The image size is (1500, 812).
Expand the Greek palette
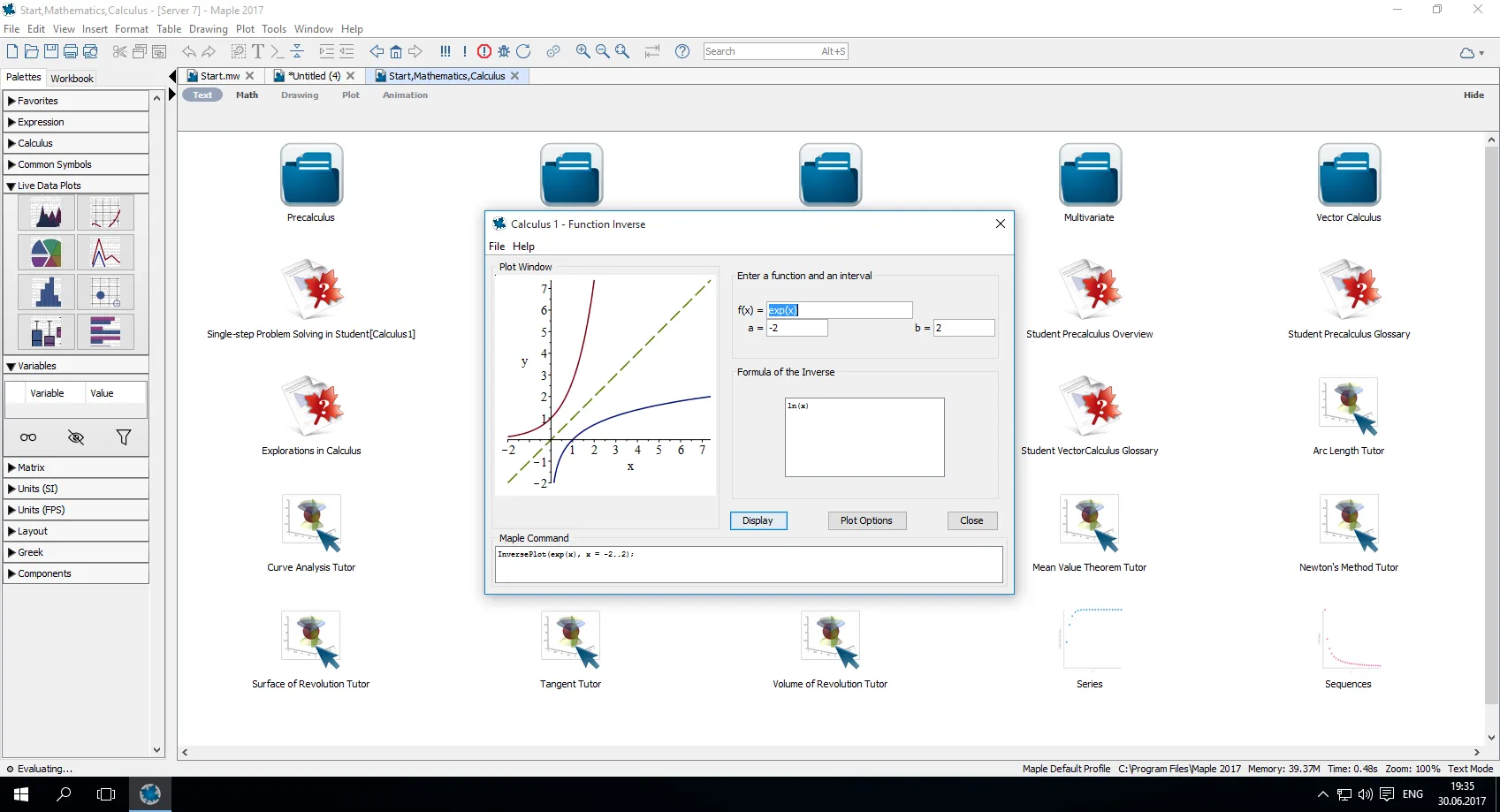coord(76,552)
